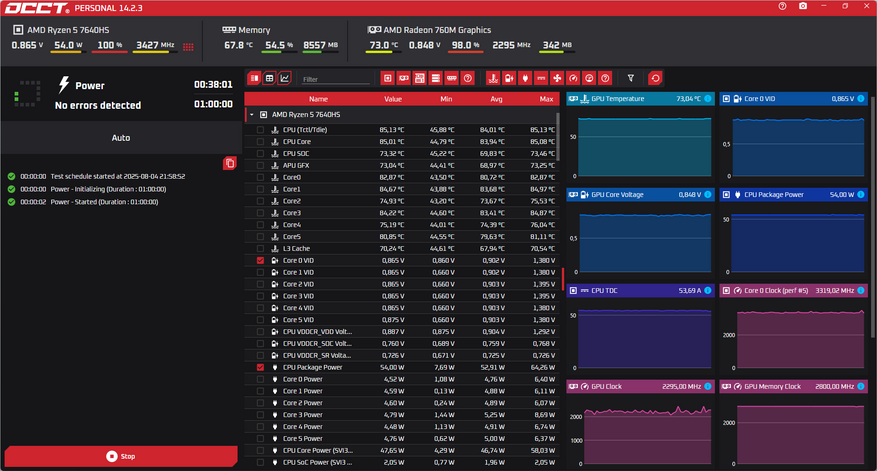The height and width of the screenshot is (471, 877).
Task: Sort the table by the Max column header
Action: [x=546, y=99]
